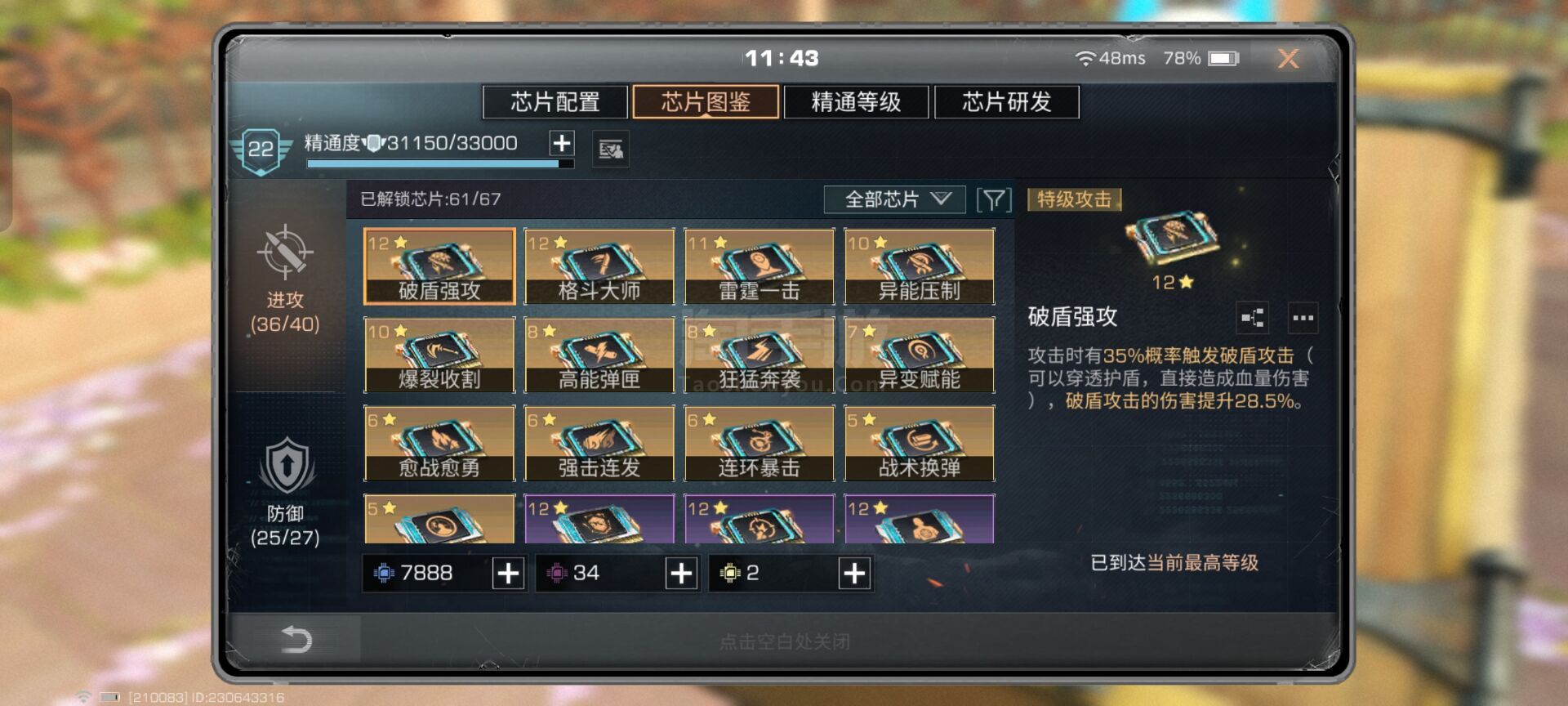The width and height of the screenshot is (1568, 706).
Task: Select the 进攻 attack category icon
Action: pos(285,252)
